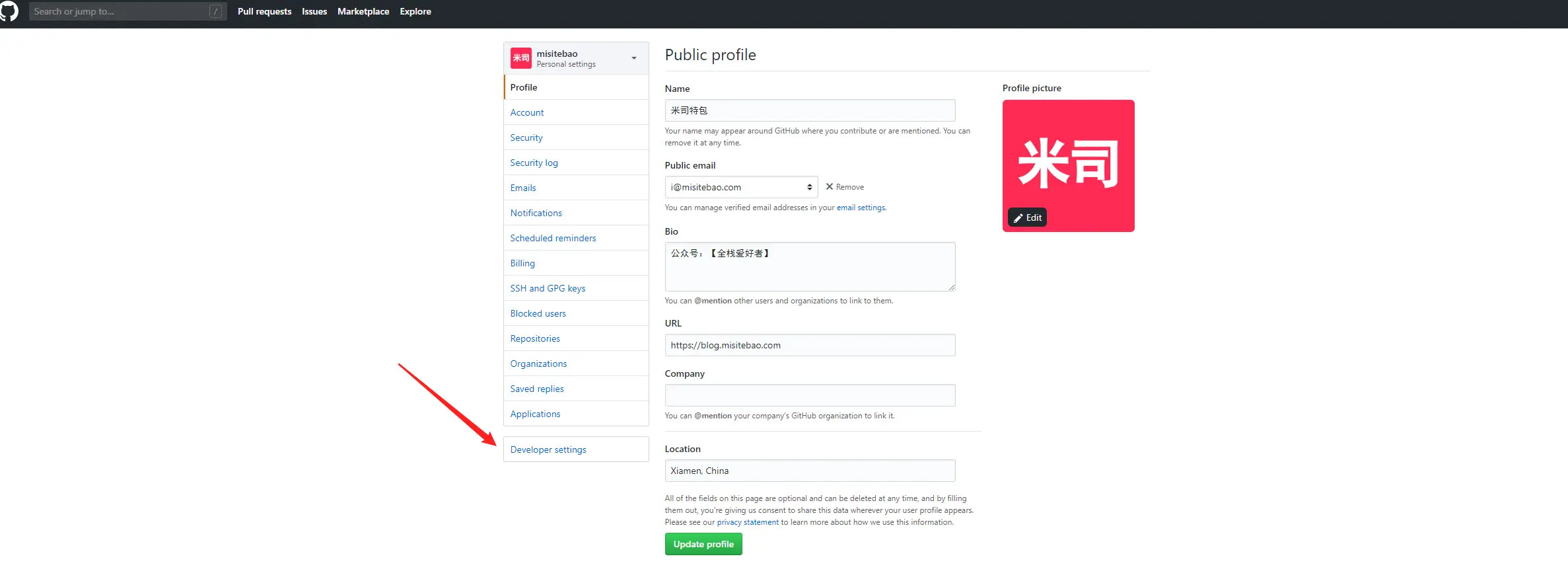This screenshot has width=1568, height=581.
Task: Click the Remove public email button
Action: [x=845, y=187]
